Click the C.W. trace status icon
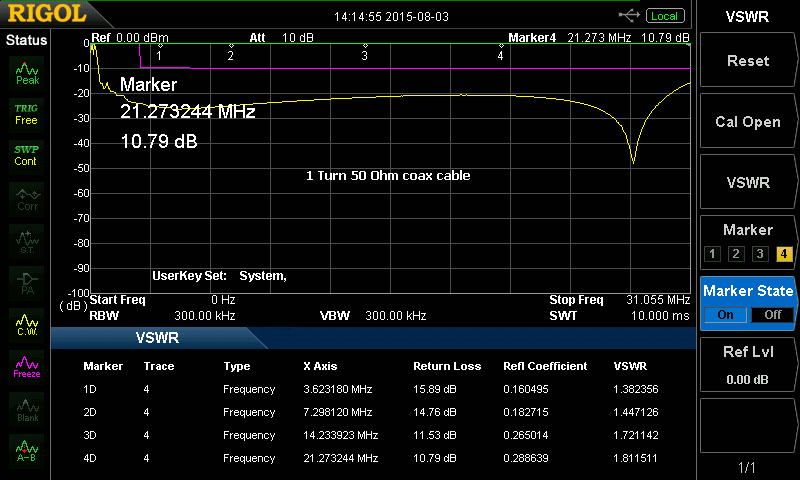 [27, 323]
